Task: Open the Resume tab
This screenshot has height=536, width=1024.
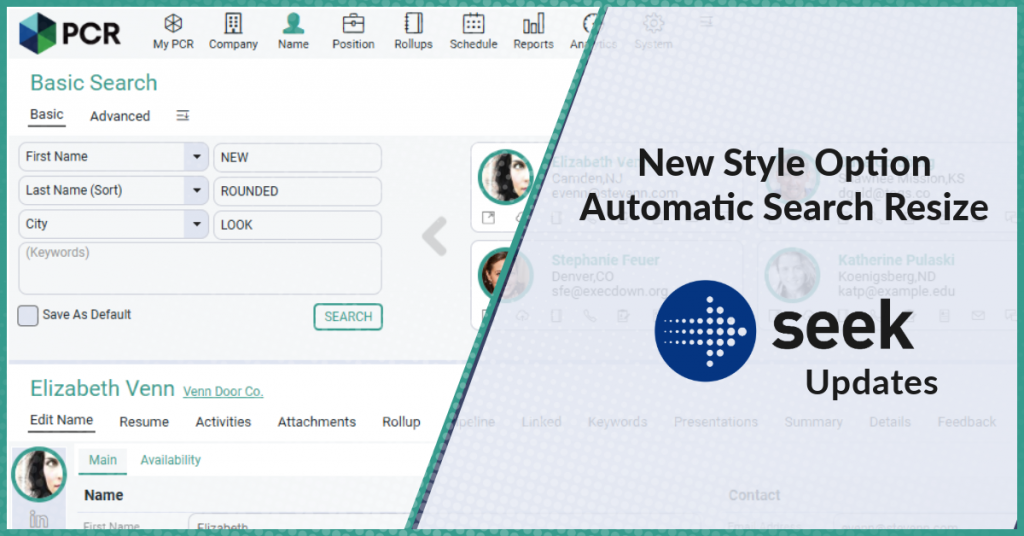Action: 144,422
